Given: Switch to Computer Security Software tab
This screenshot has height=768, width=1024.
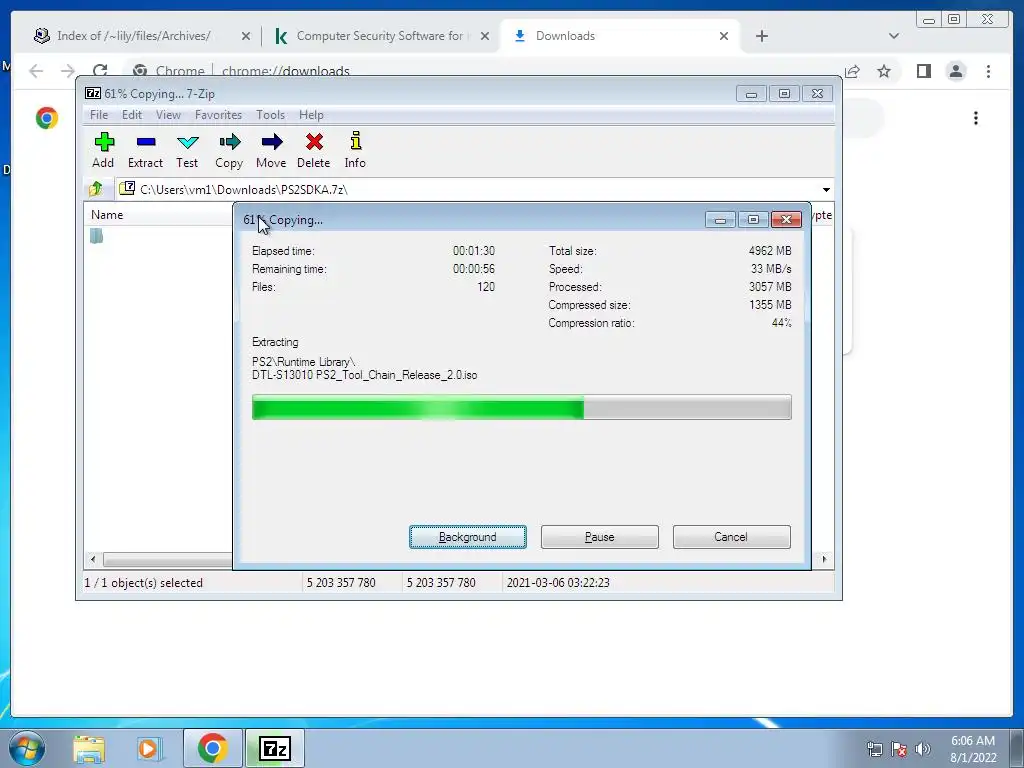Looking at the screenshot, I should [379, 36].
